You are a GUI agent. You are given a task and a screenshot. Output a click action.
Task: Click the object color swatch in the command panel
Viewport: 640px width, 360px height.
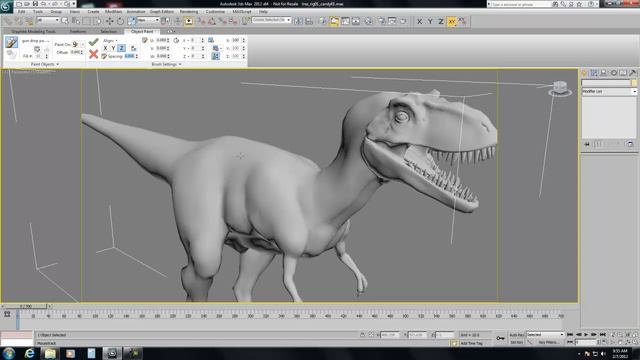pos(634,82)
